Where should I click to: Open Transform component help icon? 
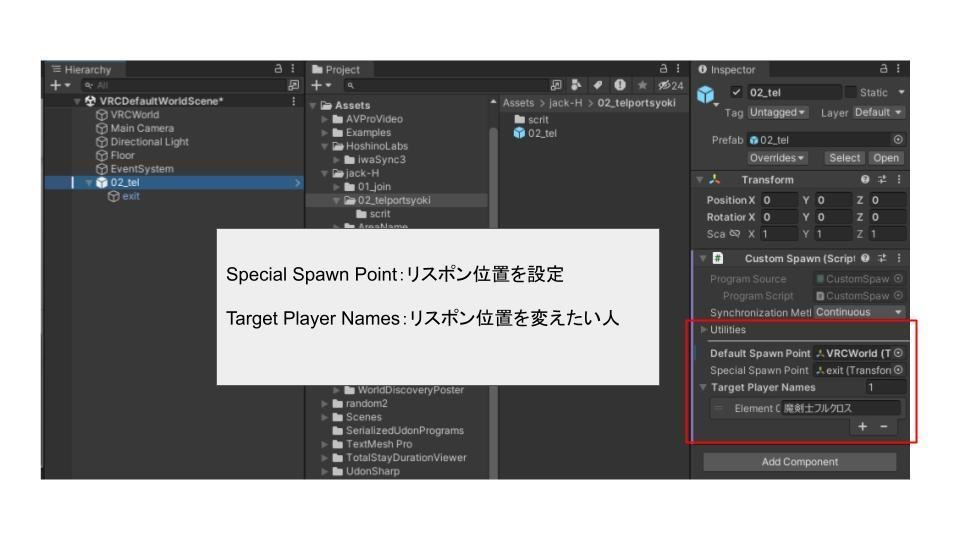pos(864,179)
